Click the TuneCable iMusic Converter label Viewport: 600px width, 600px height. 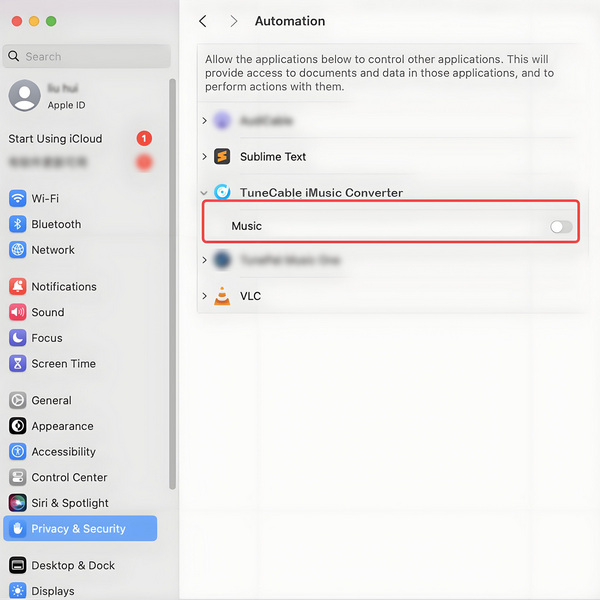pos(321,192)
